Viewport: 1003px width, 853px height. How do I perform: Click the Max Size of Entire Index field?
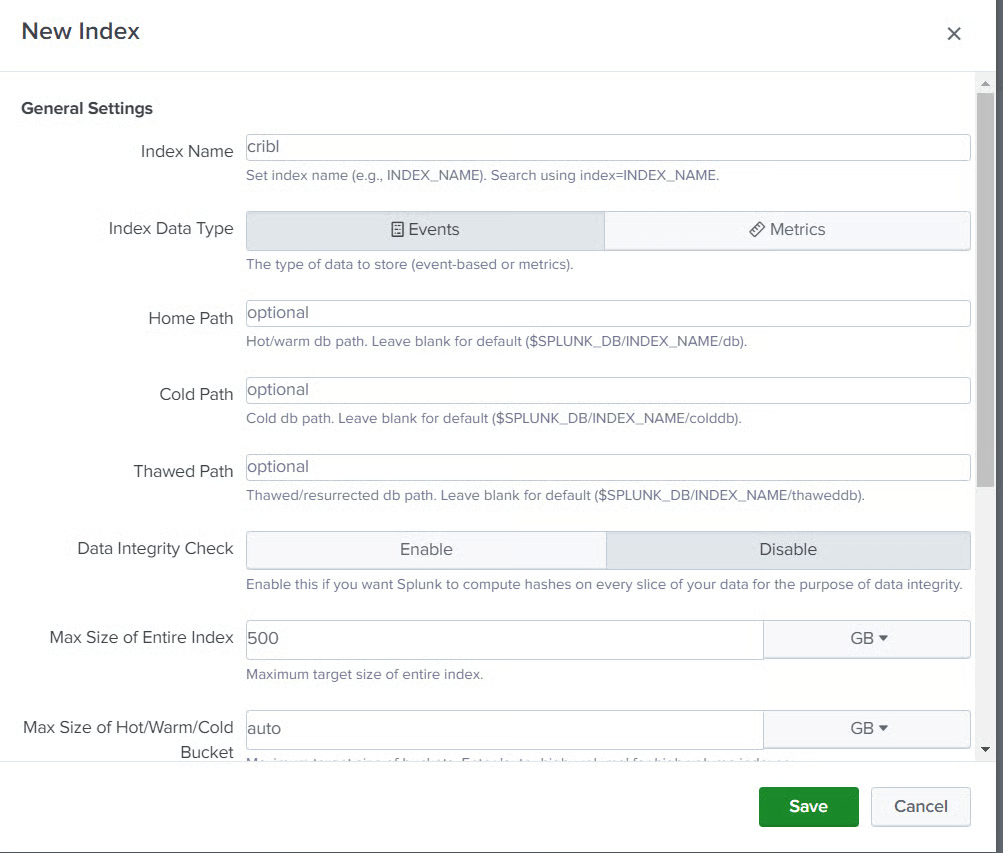504,639
